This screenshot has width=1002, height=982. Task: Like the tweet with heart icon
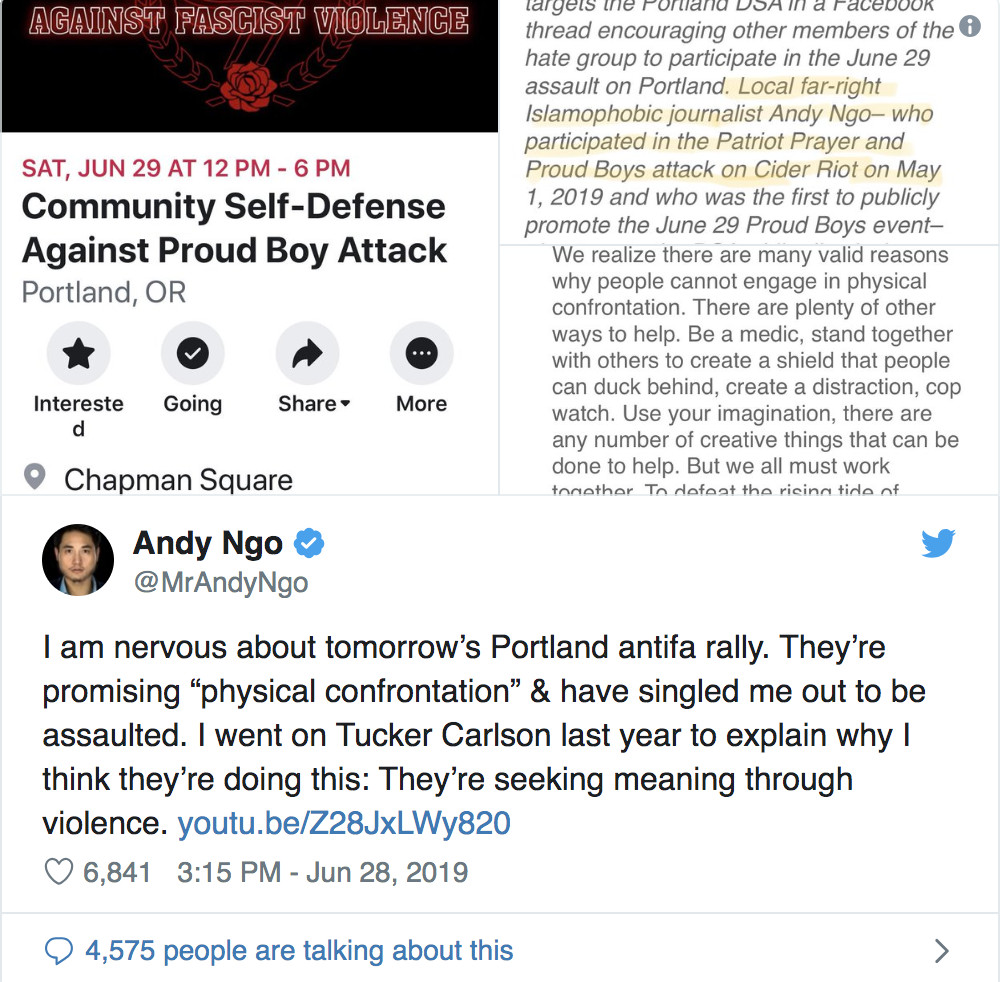point(59,871)
